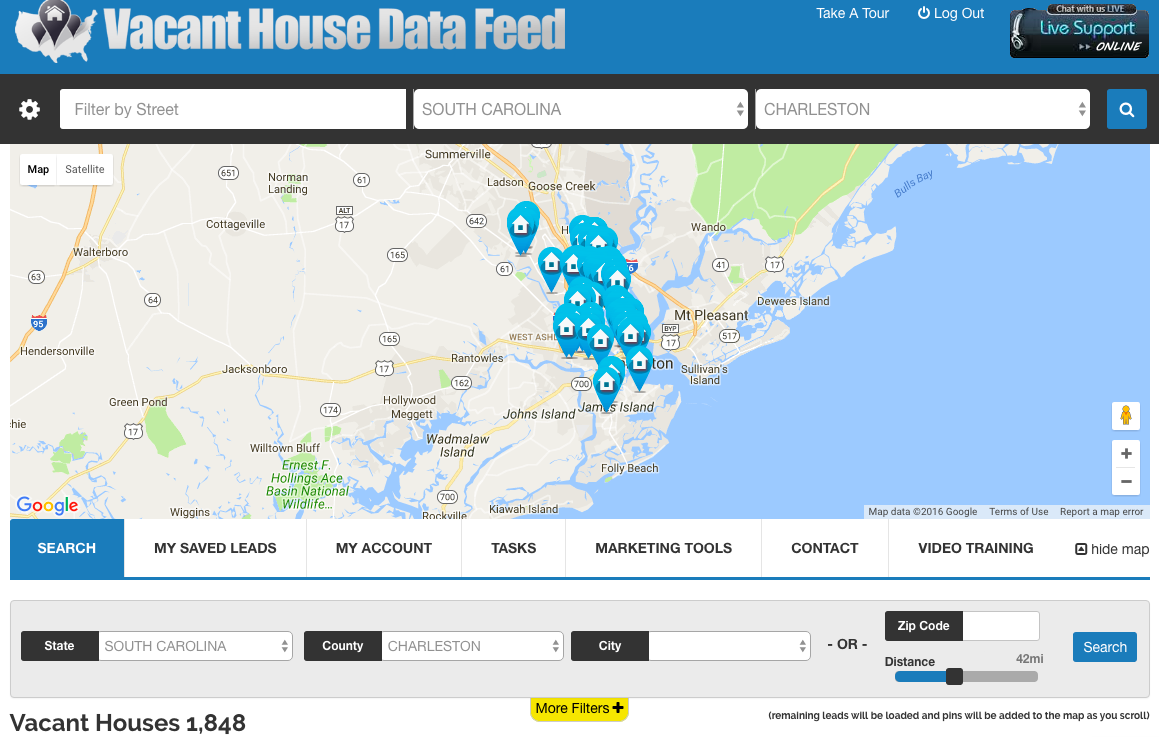Viewport: 1159px width, 737px height.
Task: Click the Walterboro map label
Action: (x=101, y=252)
